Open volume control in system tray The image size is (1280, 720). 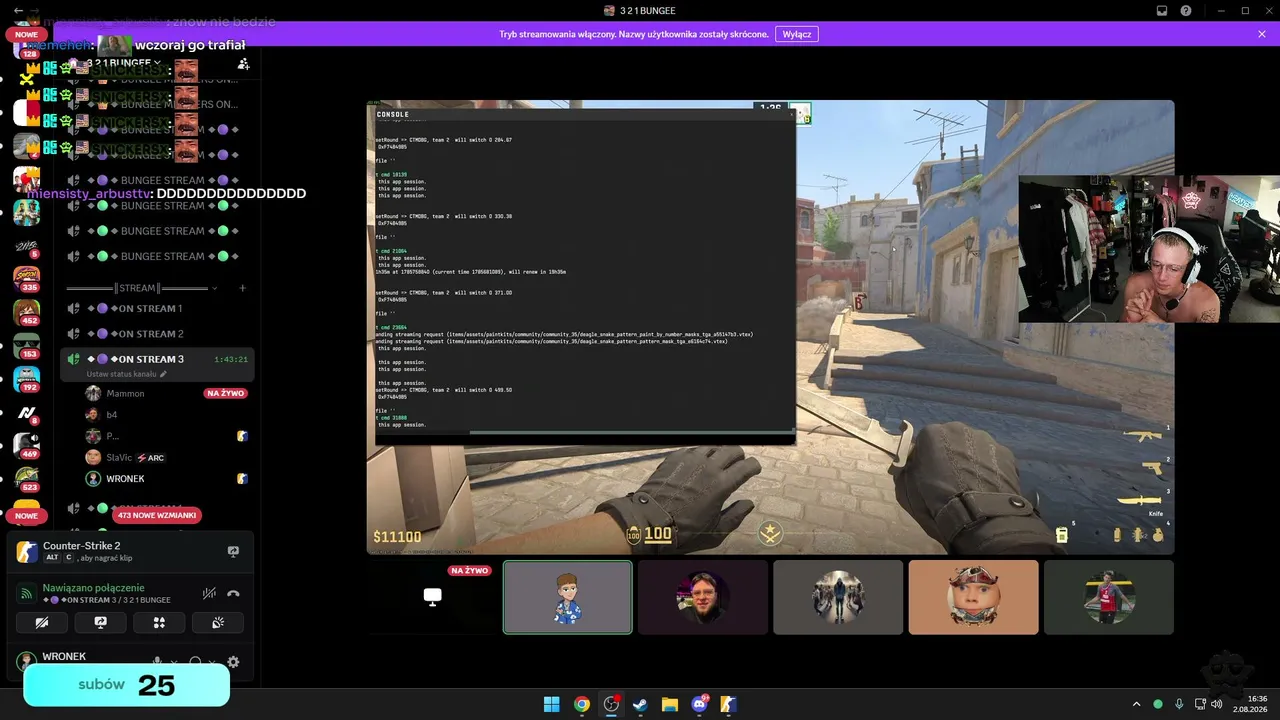(1216, 704)
